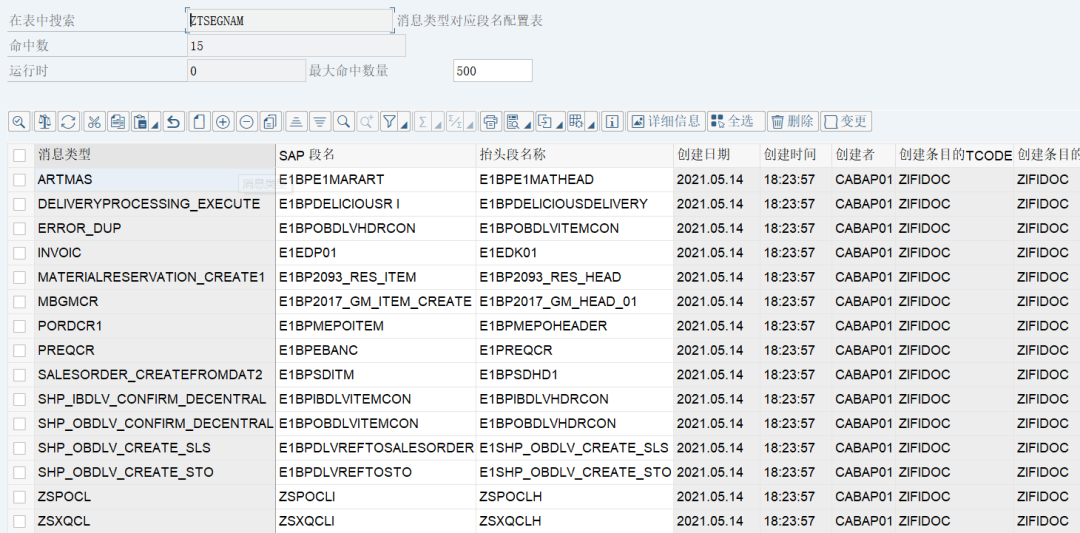The width and height of the screenshot is (1080, 533).
Task: Click the Find next icon
Action: coord(366,122)
